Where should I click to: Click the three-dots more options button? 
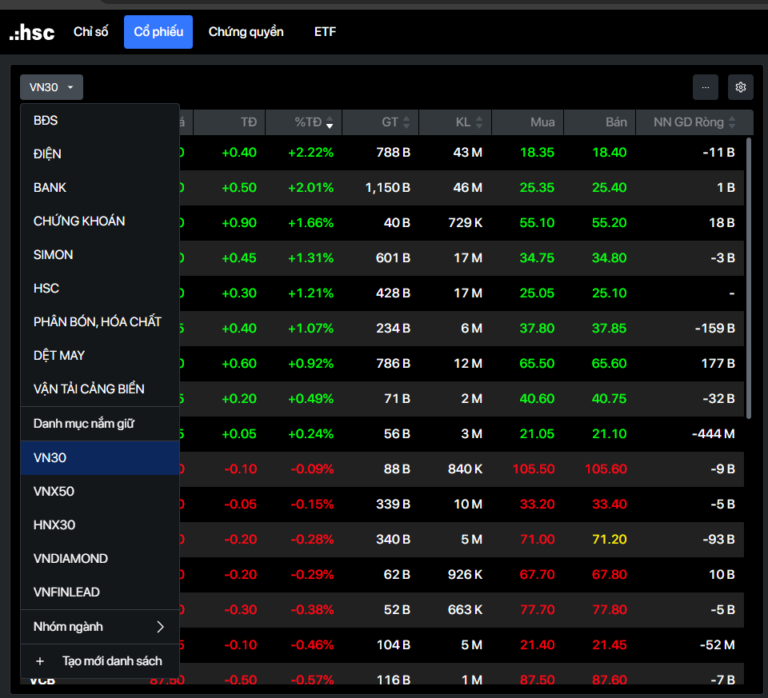705,88
